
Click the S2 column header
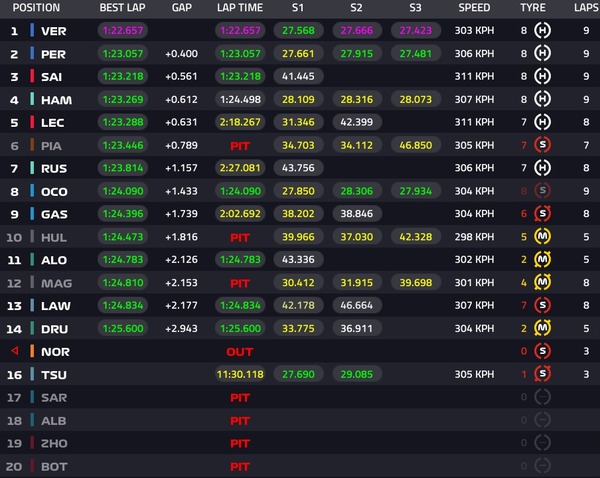click(356, 8)
